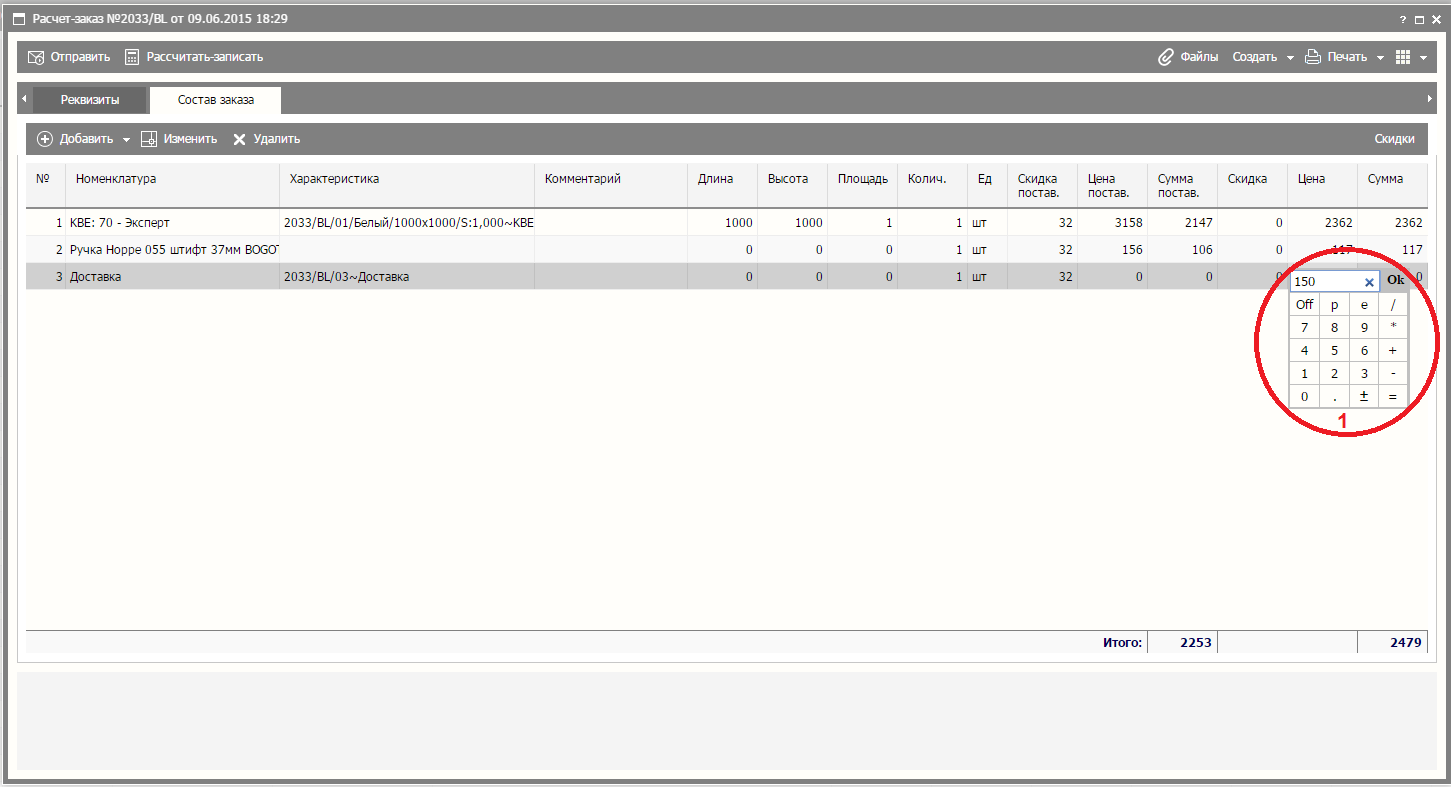Click the Рассчитать-записать calculator icon
This screenshot has width=1451, height=787.
(132, 57)
